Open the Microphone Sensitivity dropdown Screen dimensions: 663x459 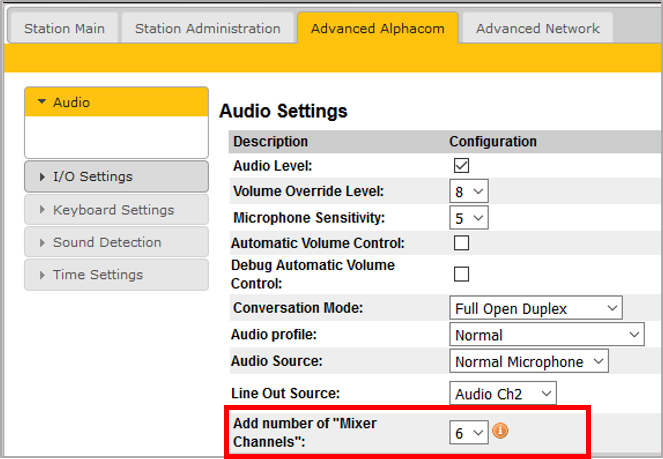click(468, 217)
